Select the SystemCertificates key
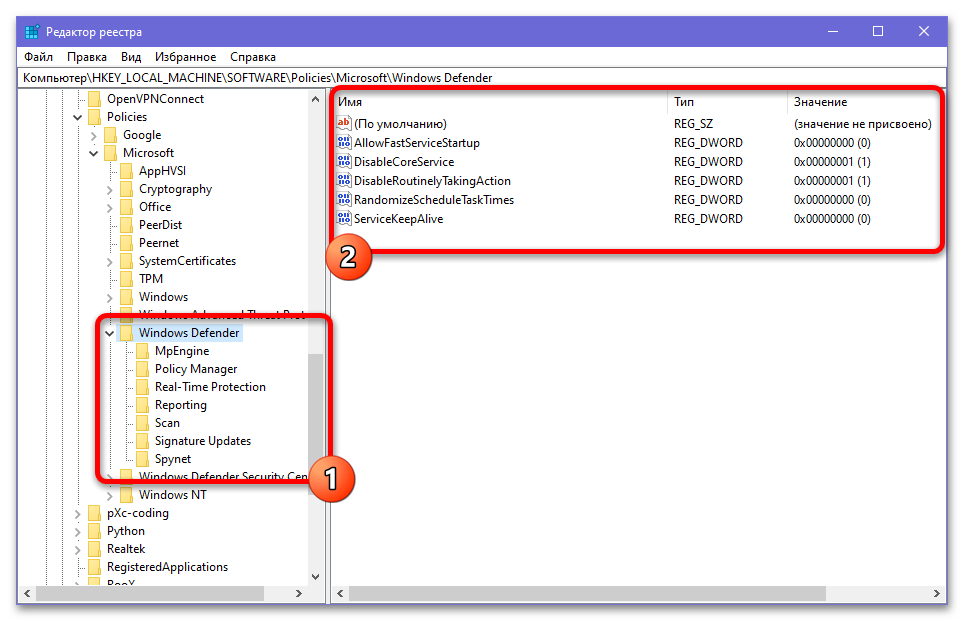964x621 pixels. click(x=188, y=261)
